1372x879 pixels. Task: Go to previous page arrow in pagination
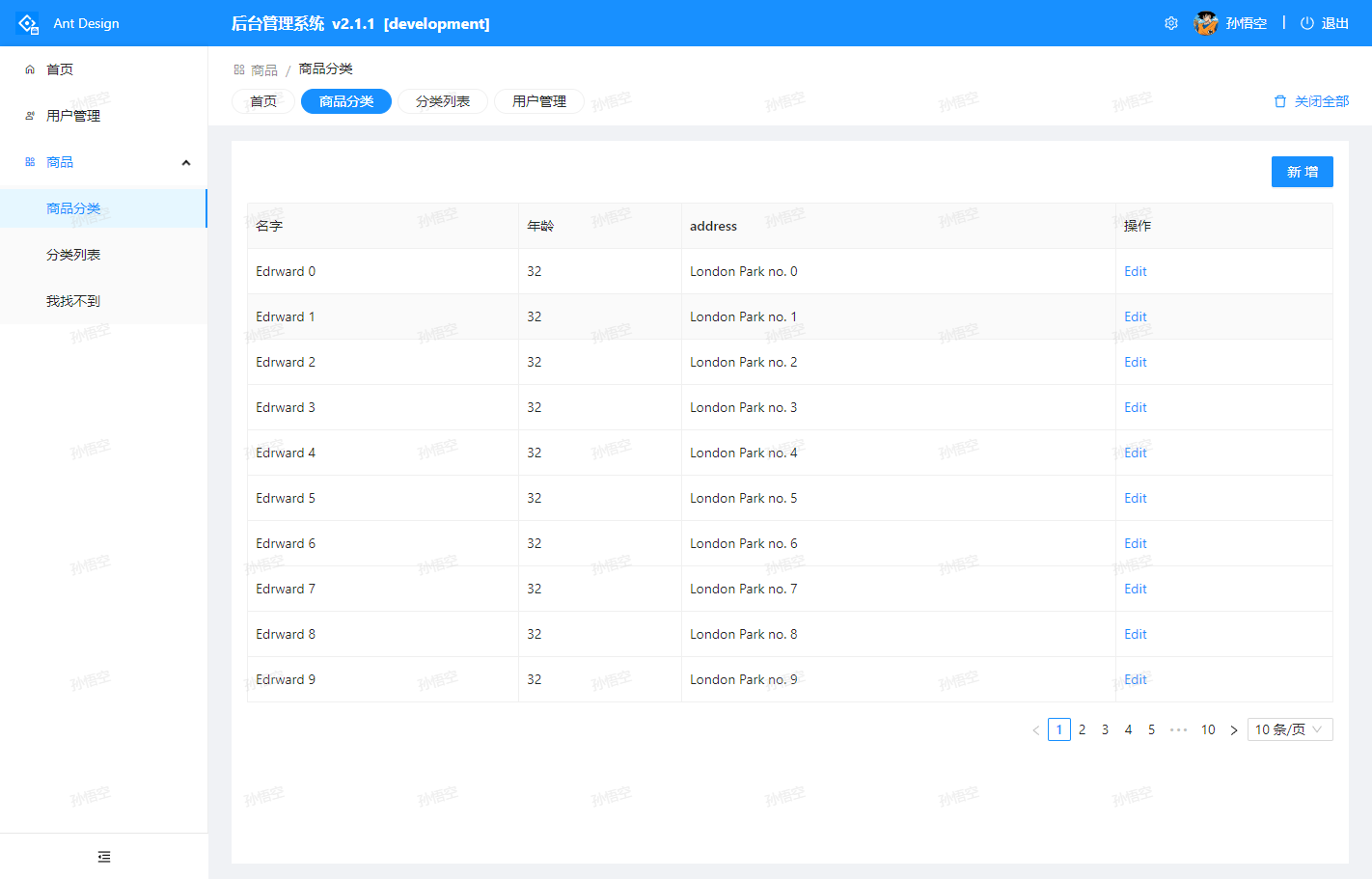1036,730
